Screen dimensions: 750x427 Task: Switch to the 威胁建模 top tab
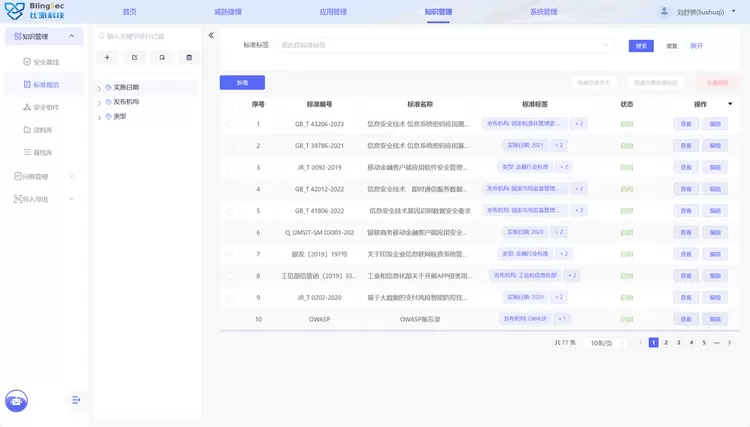click(x=228, y=12)
